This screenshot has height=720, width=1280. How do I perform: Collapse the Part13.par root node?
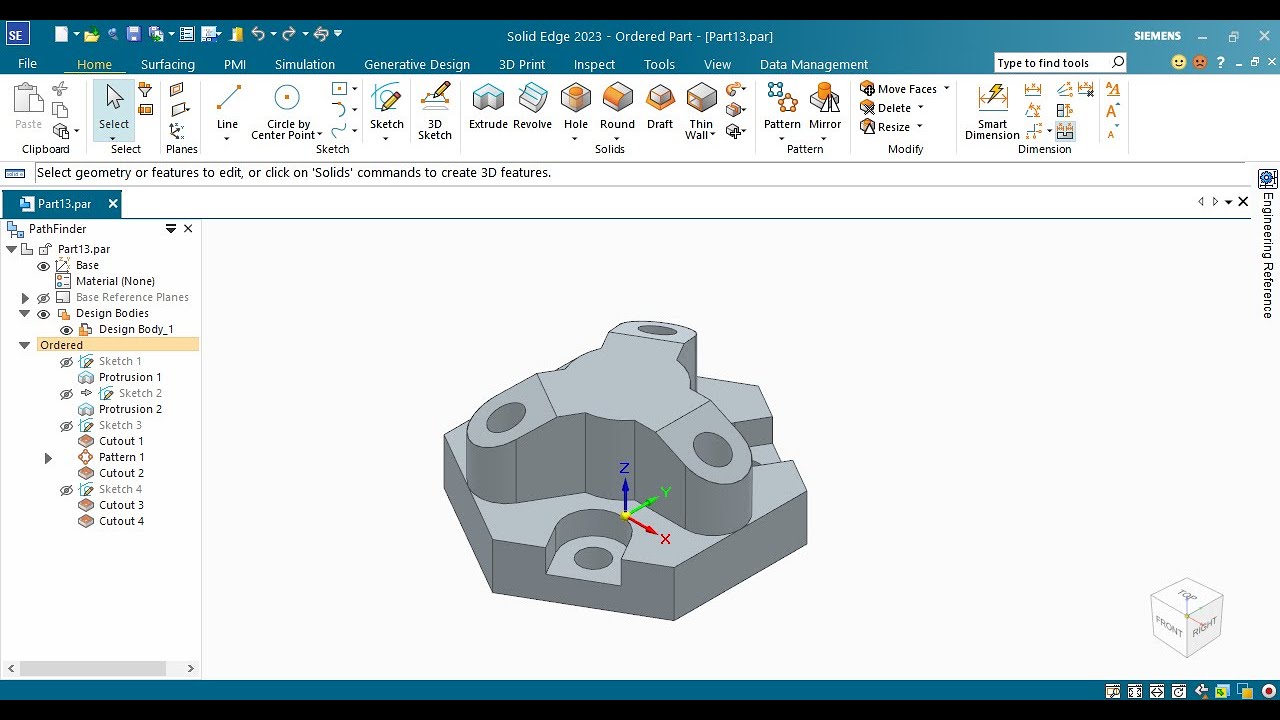tap(12, 249)
